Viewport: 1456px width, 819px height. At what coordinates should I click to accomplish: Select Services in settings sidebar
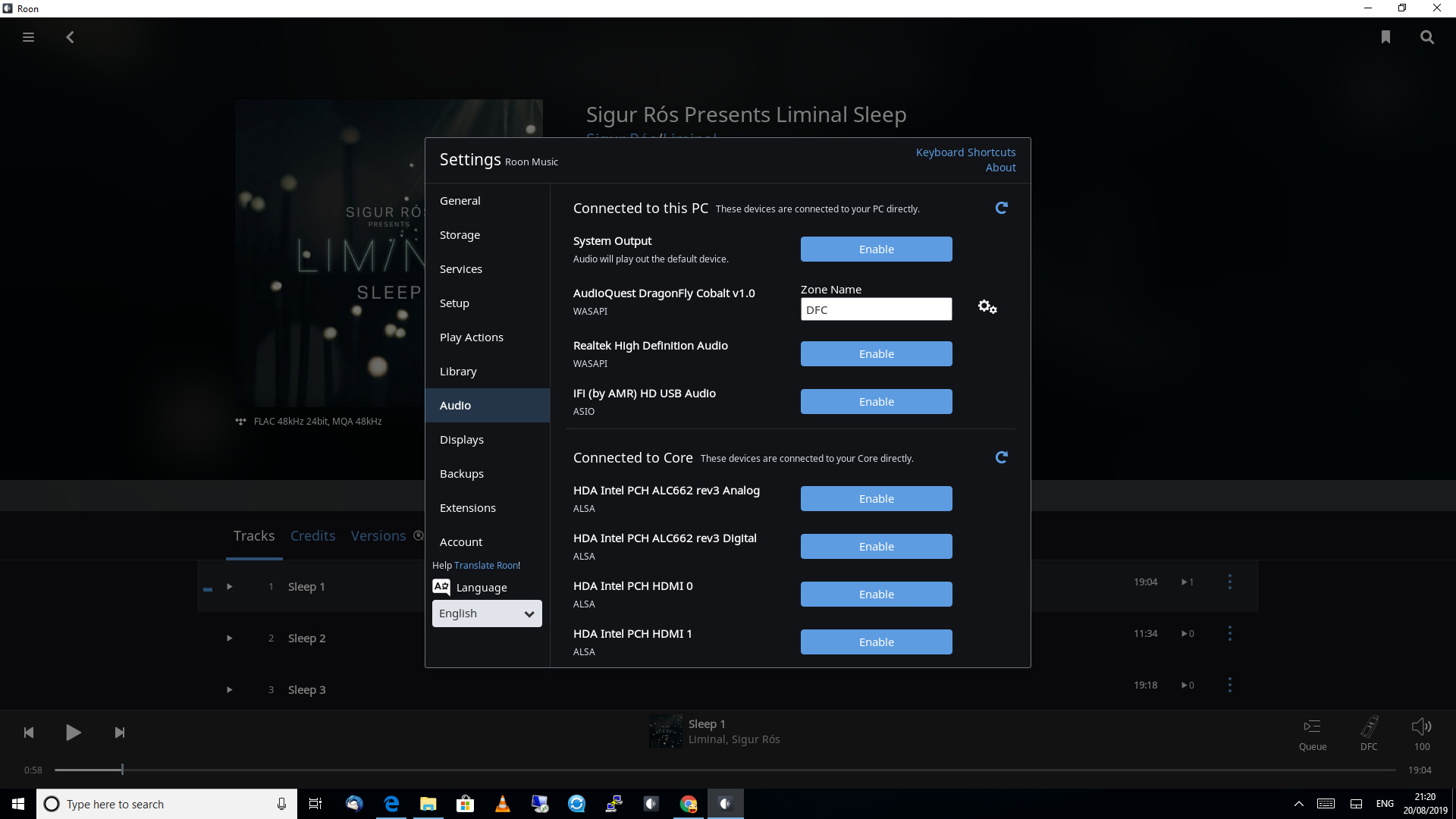pyautogui.click(x=487, y=269)
